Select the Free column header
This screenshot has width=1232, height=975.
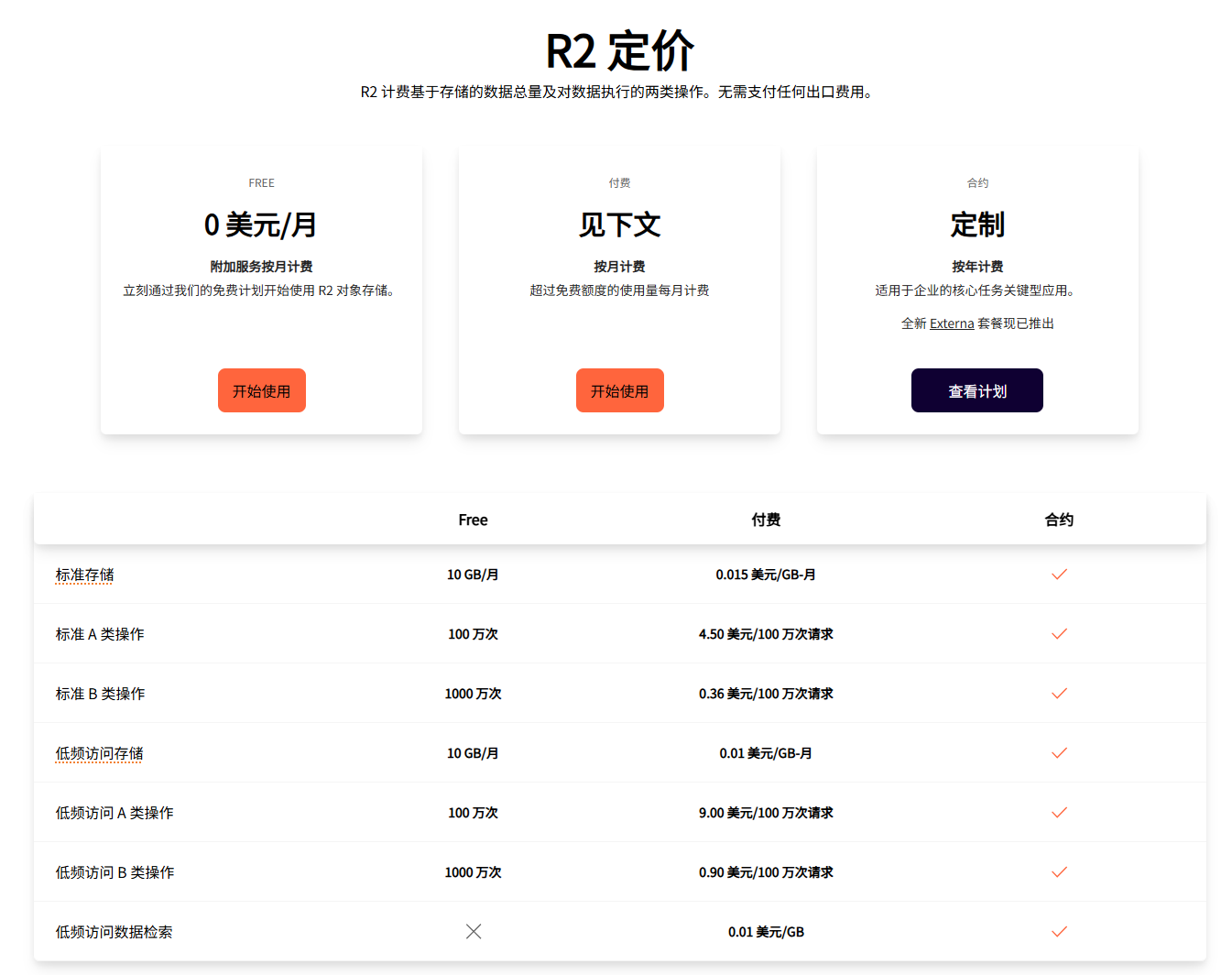(x=473, y=520)
